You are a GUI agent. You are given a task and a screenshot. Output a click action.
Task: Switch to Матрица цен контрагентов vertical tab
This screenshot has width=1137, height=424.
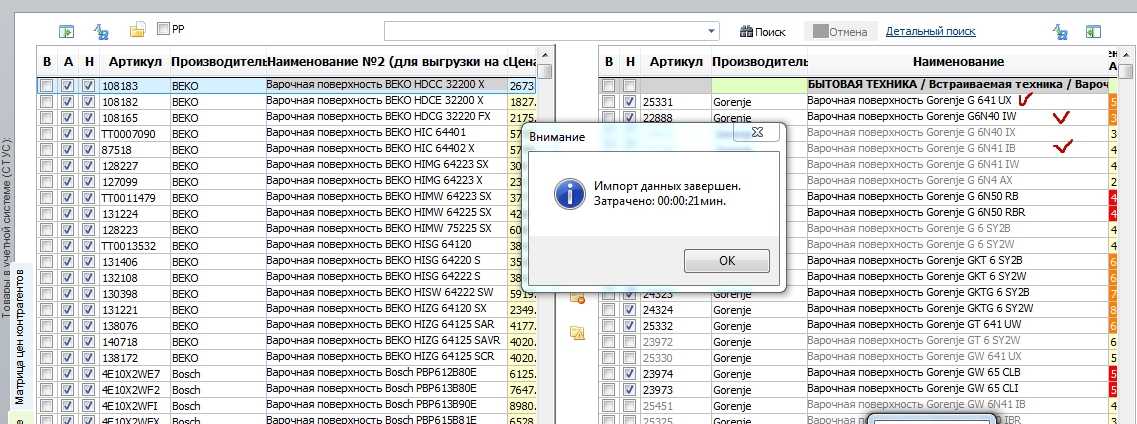(20, 336)
